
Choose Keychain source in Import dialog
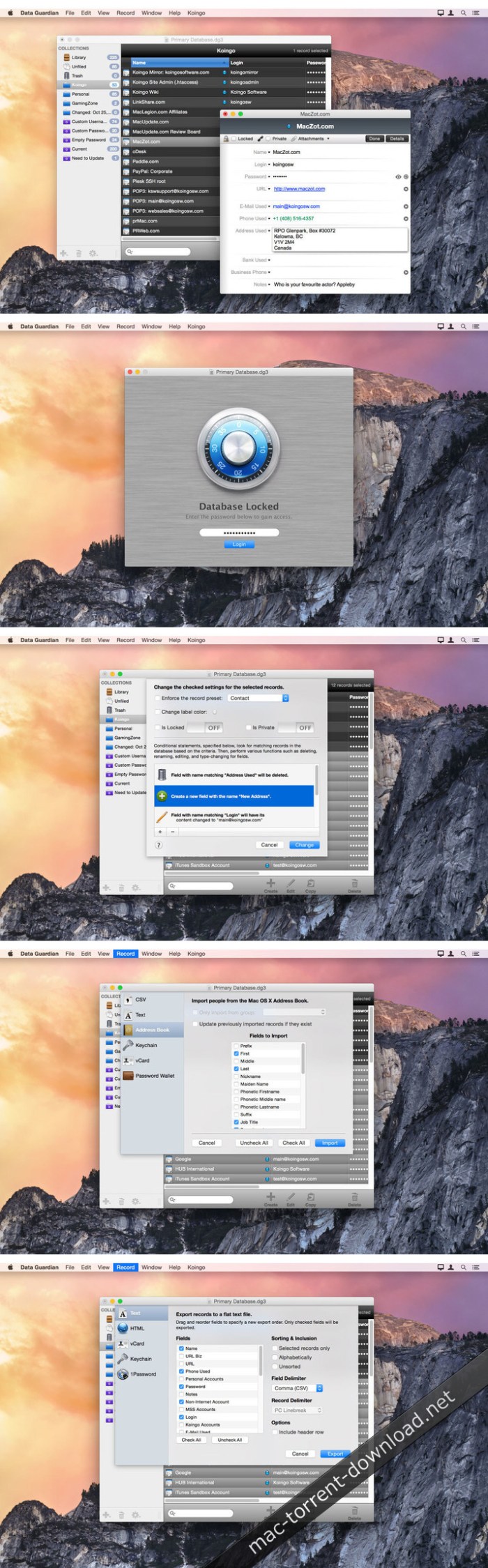pos(152,1045)
